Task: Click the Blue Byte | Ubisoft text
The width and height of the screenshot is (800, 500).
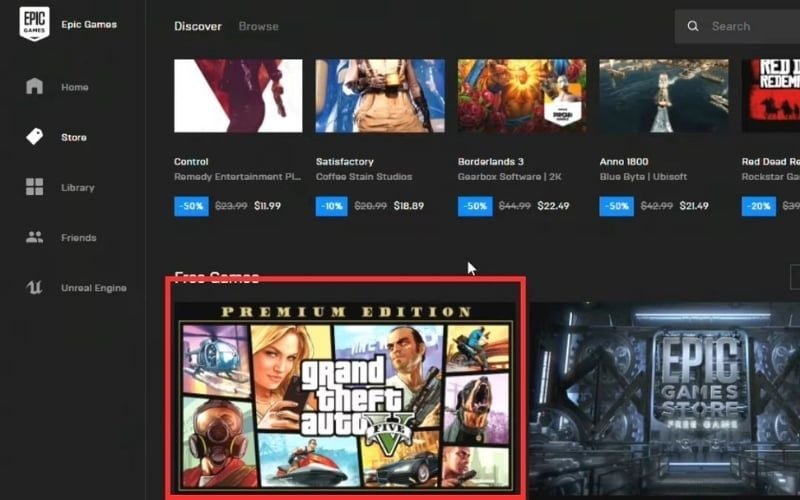Action: [x=643, y=177]
